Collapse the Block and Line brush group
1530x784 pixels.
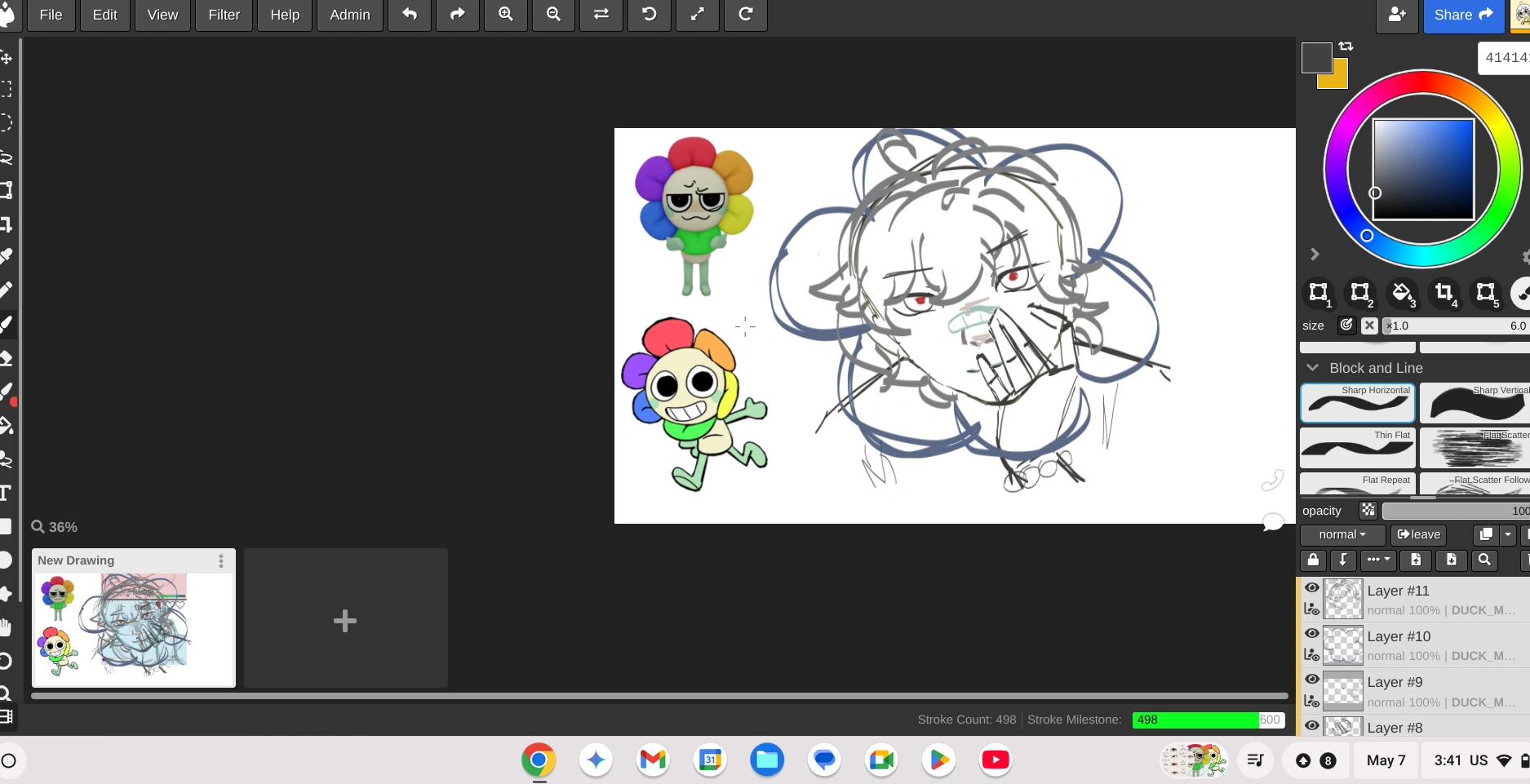[1312, 368]
